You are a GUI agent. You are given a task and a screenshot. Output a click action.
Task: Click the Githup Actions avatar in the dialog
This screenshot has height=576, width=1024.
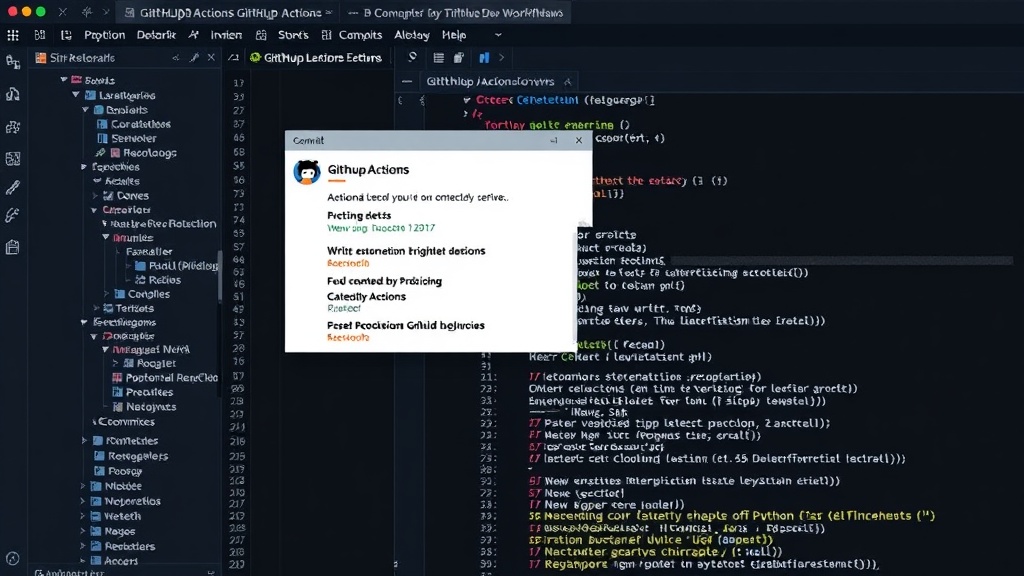pyautogui.click(x=307, y=172)
